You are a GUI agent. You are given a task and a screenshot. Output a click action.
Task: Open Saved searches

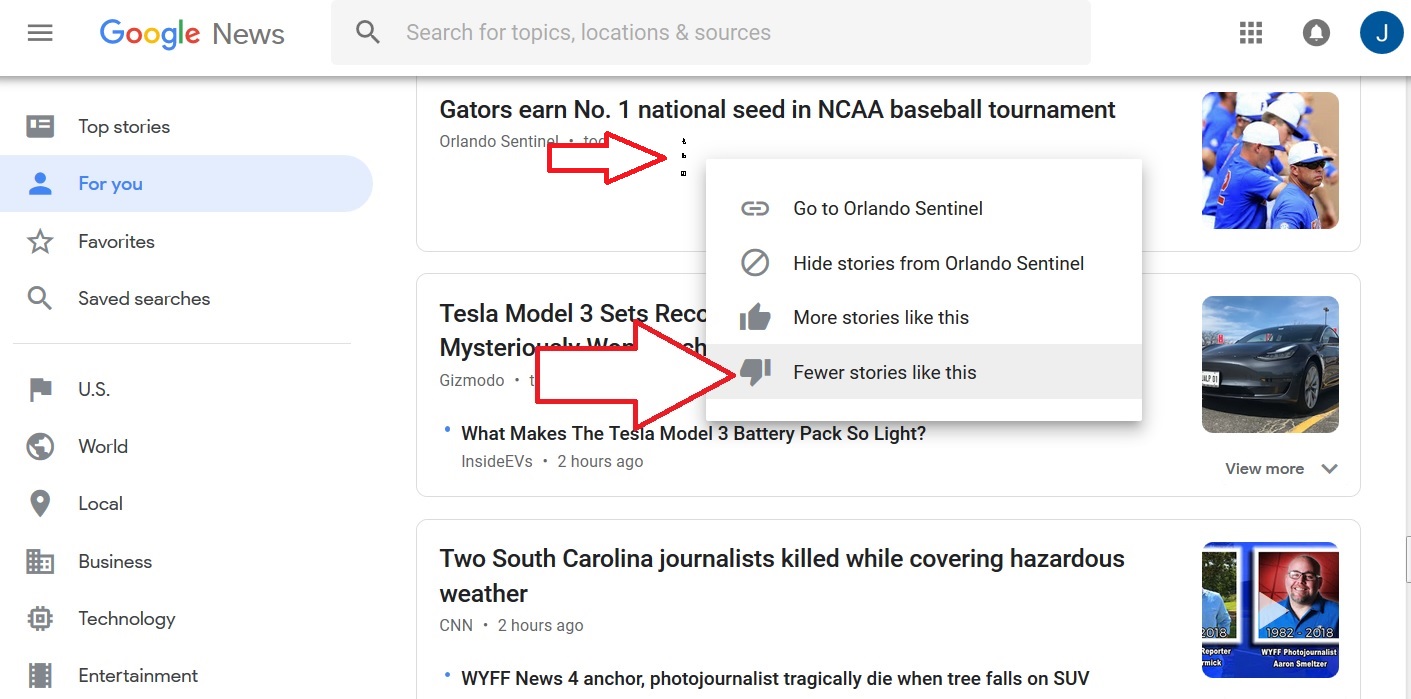click(x=144, y=298)
